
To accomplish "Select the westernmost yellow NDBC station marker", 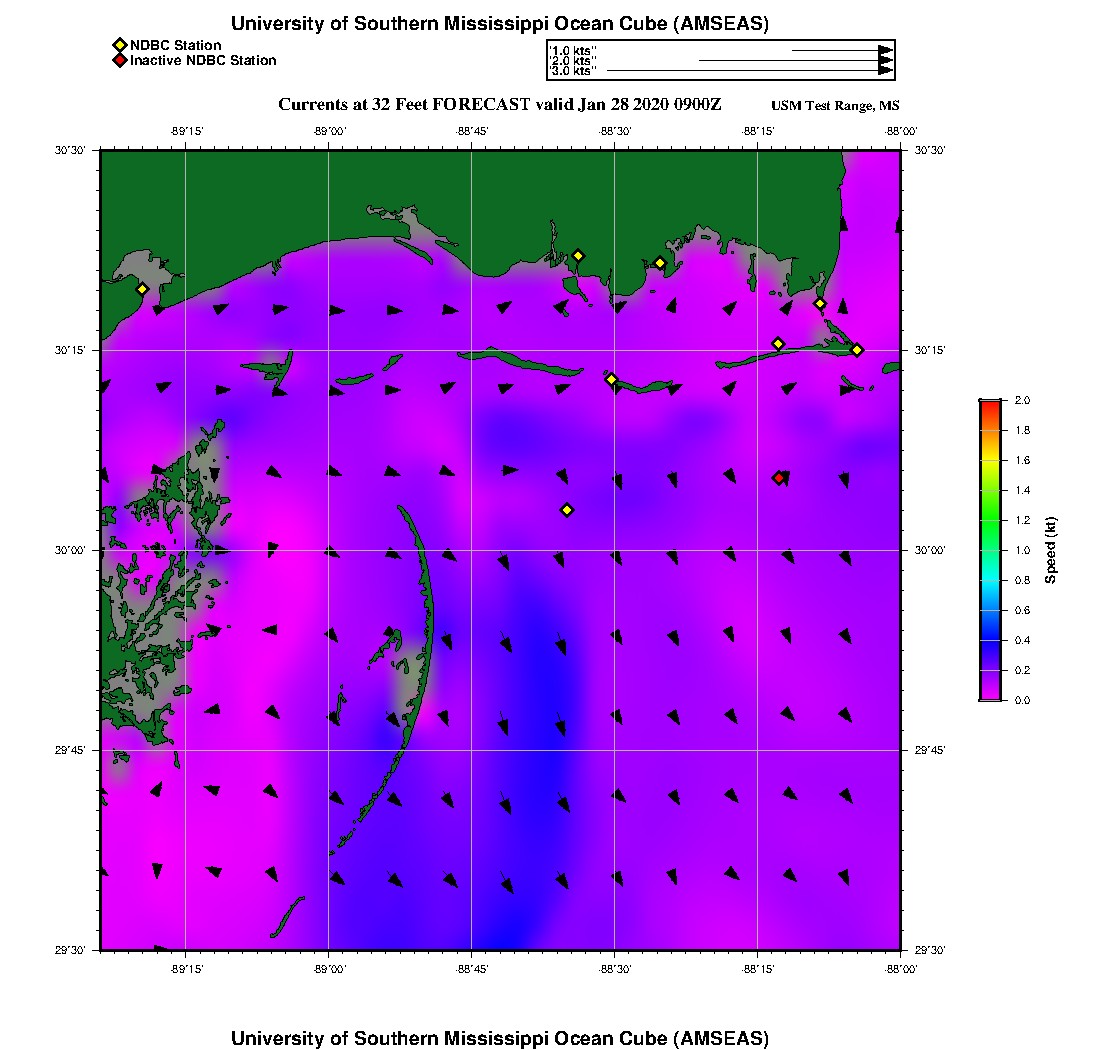I will (x=143, y=289).
